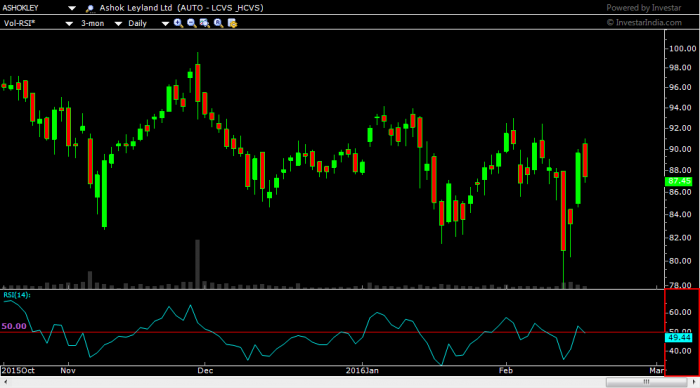
Task: Click the Dec date axis label
Action: (205, 371)
